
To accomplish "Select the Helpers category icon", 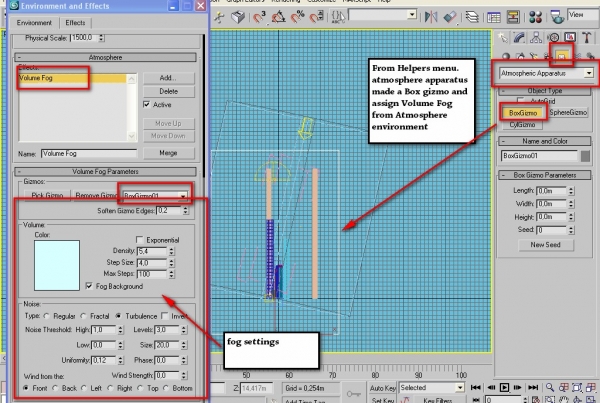I will coord(561,56).
